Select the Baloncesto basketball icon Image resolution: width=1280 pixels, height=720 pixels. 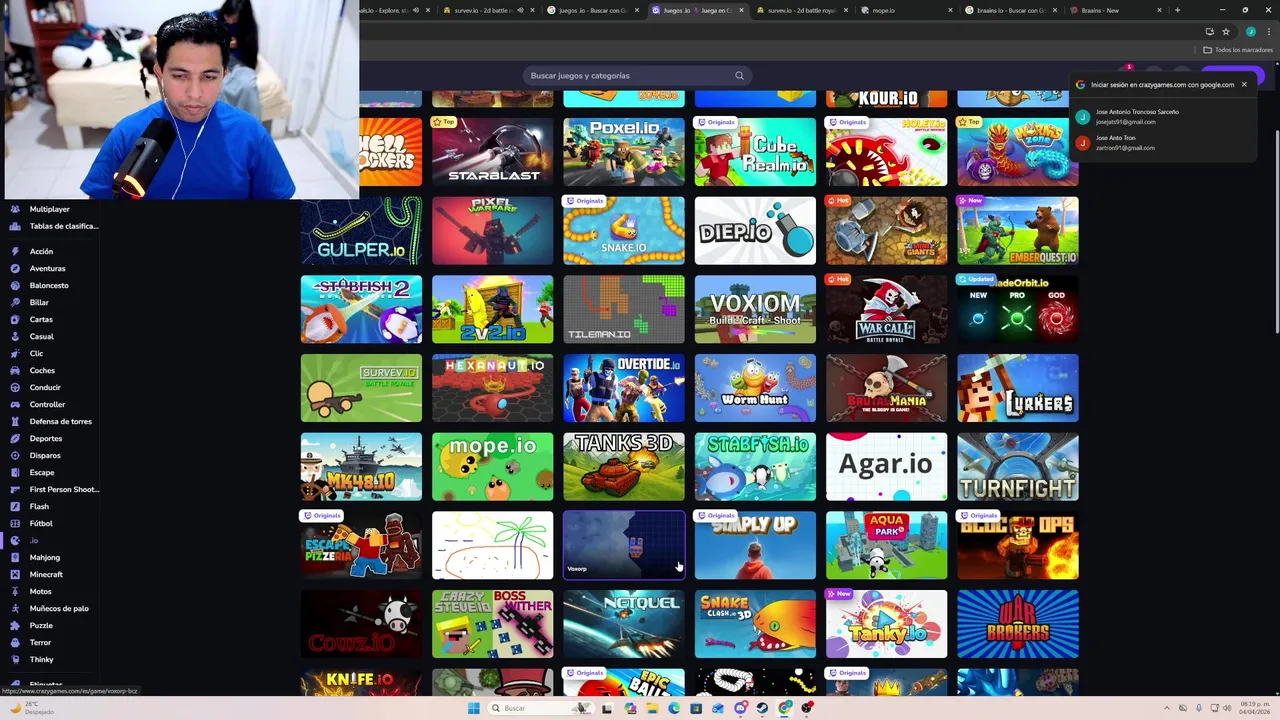point(15,285)
